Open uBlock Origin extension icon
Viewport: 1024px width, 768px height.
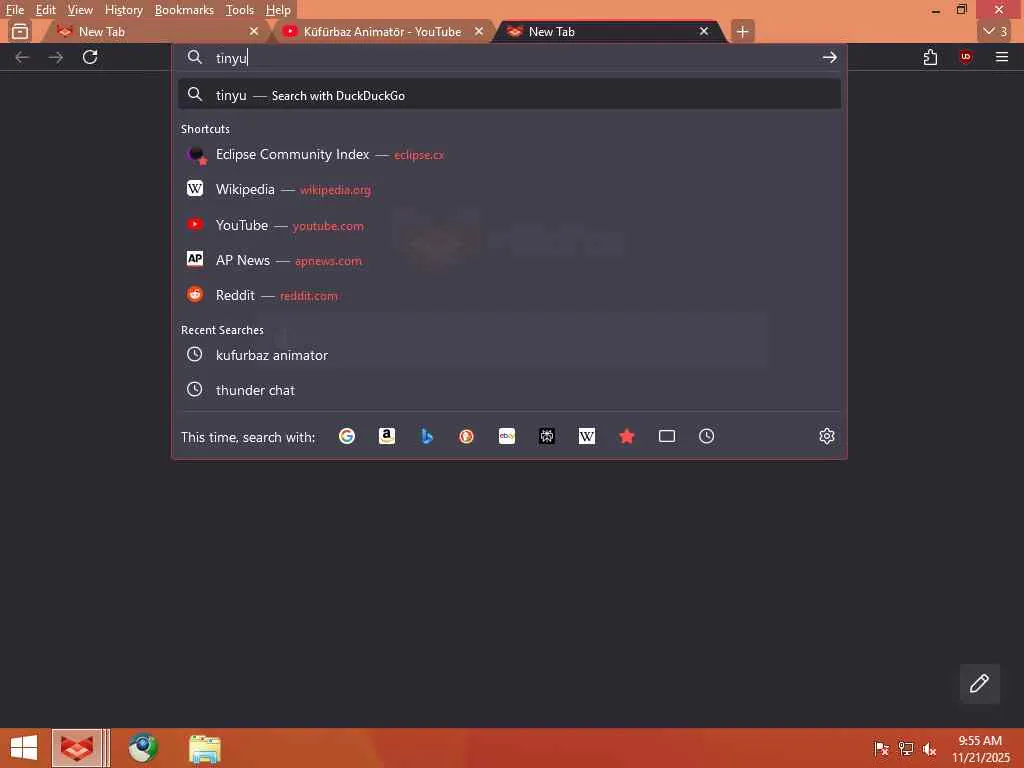pos(966,57)
